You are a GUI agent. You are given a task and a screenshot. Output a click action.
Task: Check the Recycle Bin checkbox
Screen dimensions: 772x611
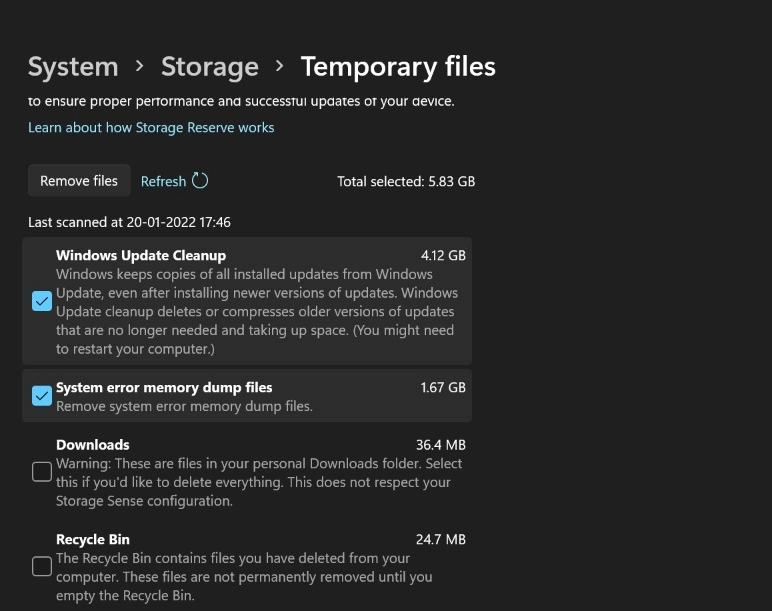(x=42, y=566)
